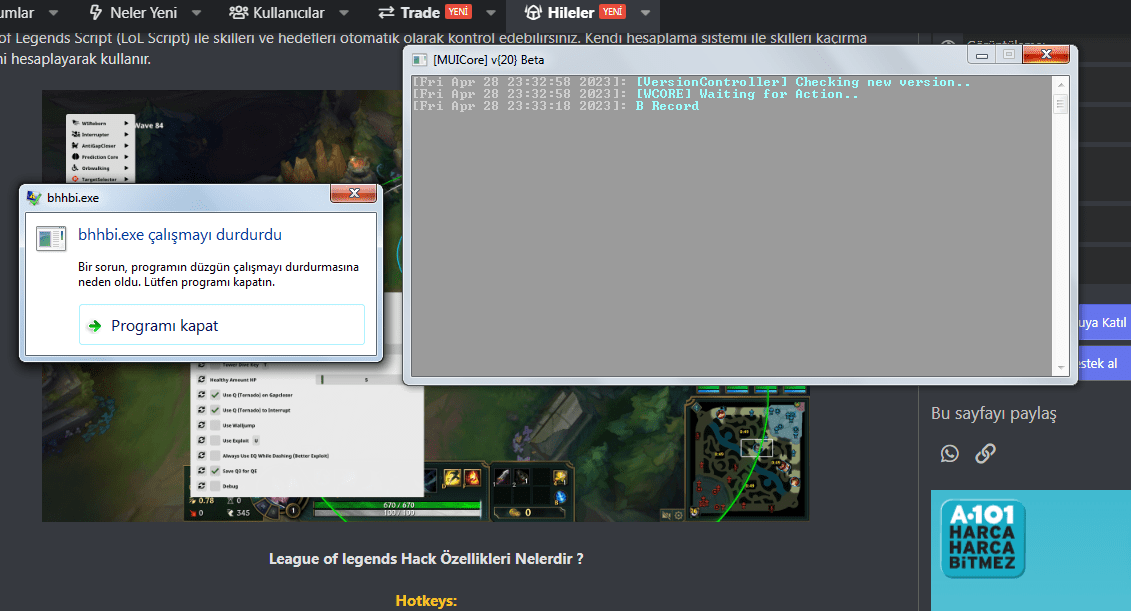
Task: Click the green arrow next to Programı kapat
Action: [x=94, y=326]
